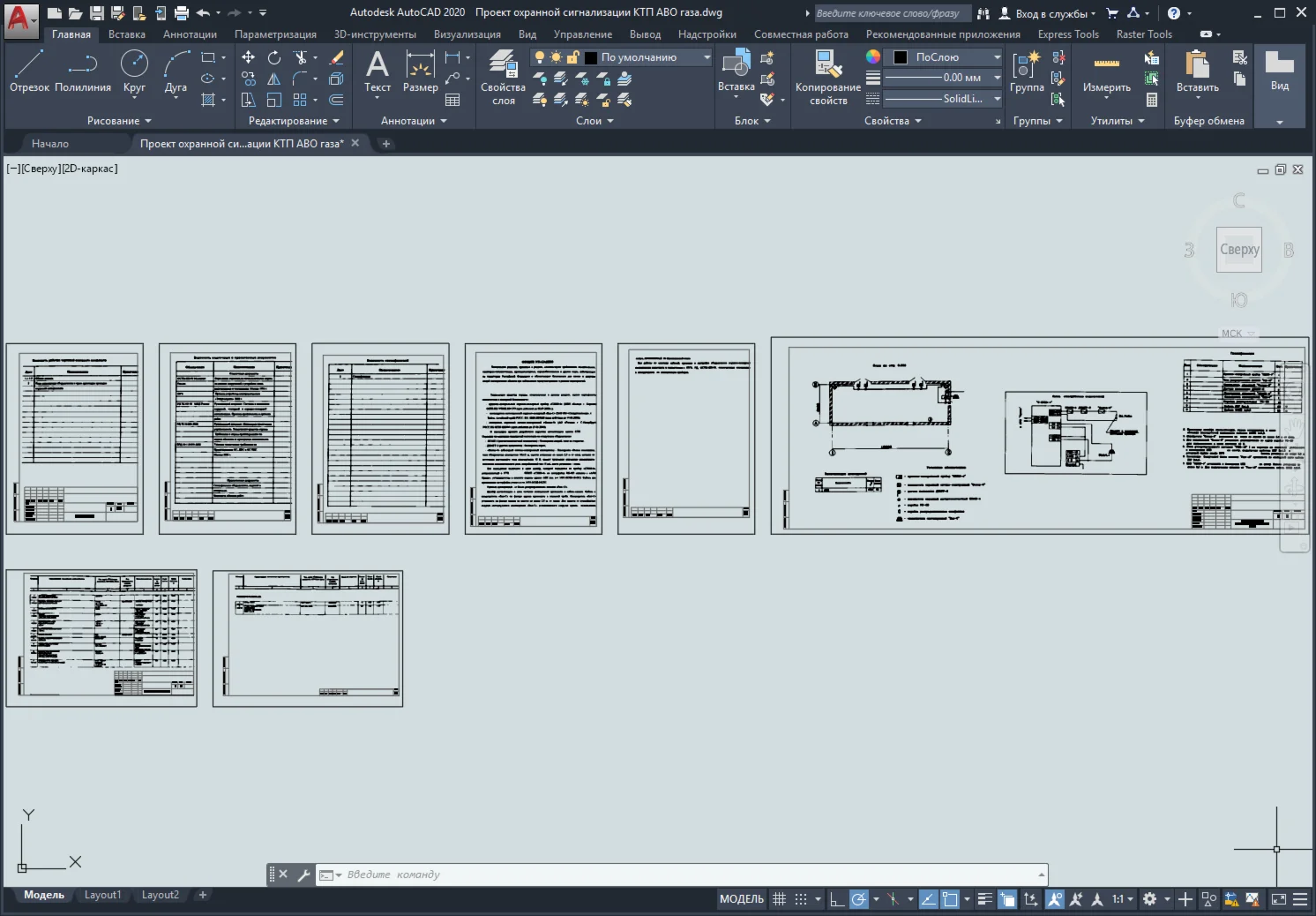
Task: Click the Hatch tool icon
Action: (x=208, y=100)
